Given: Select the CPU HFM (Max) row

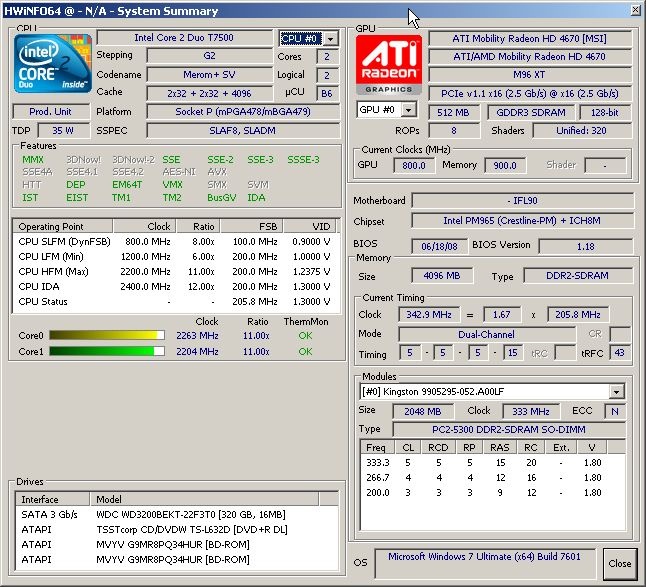Looking at the screenshot, I should click(176, 271).
